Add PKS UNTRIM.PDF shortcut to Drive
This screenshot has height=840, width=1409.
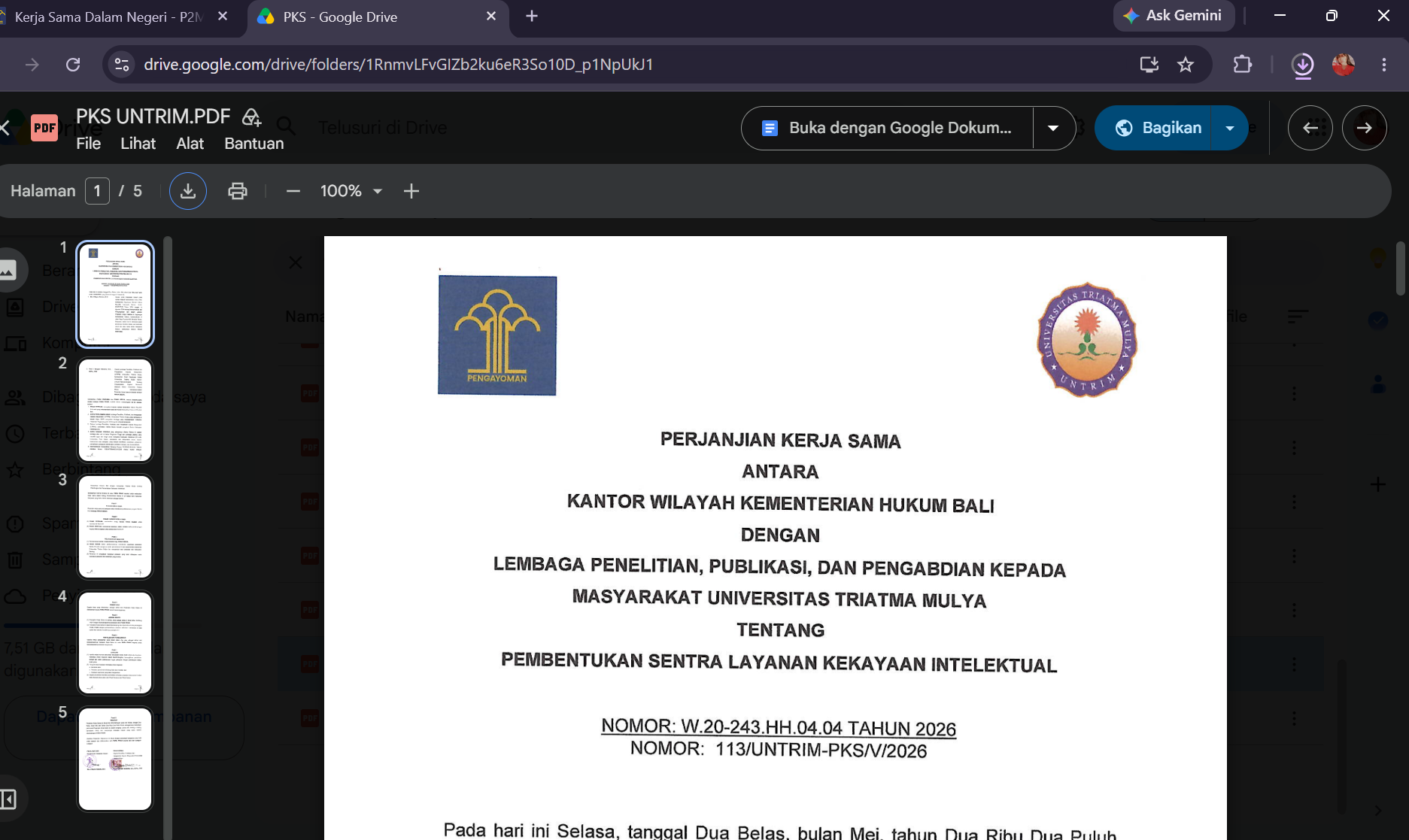[x=251, y=117]
